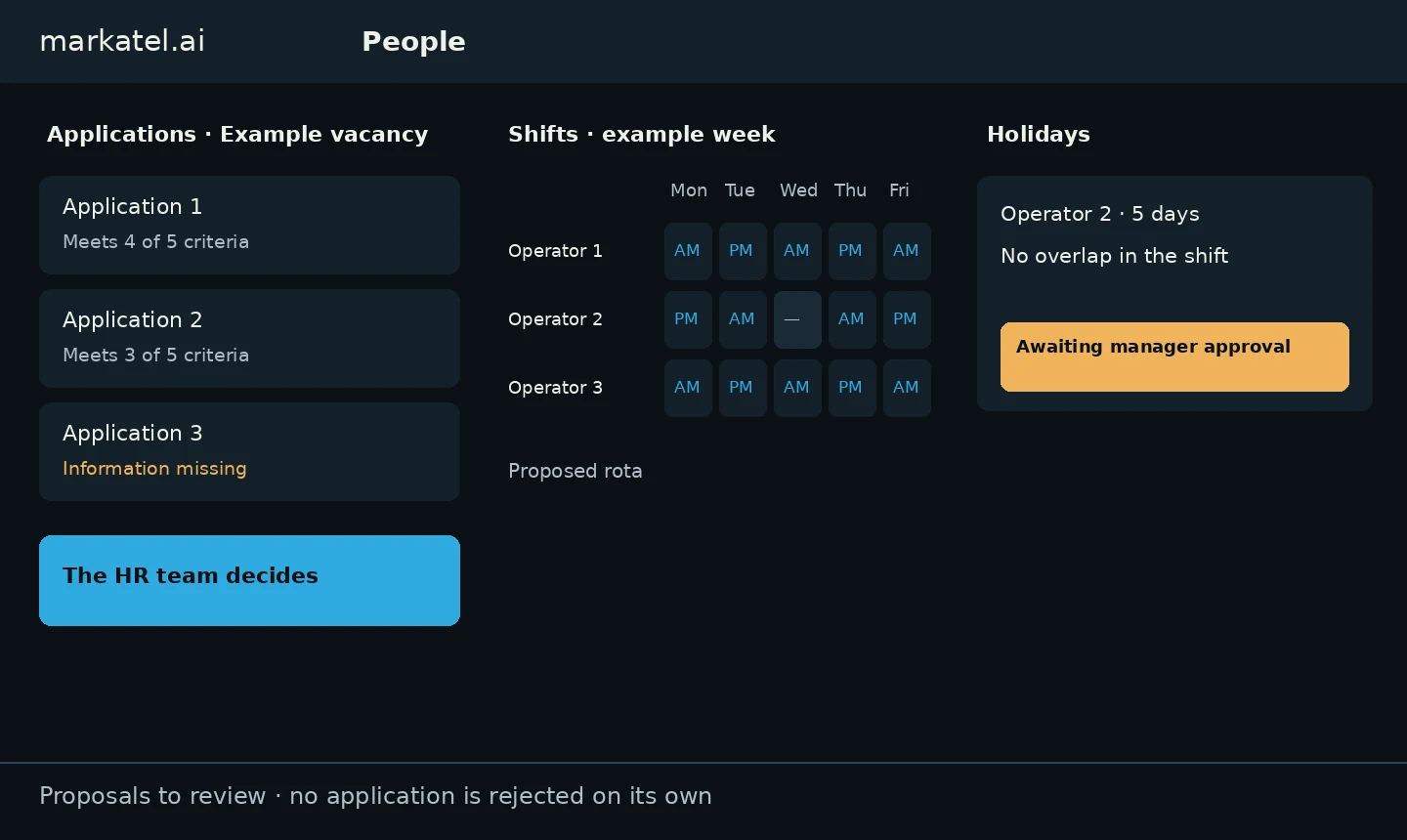Click the 'Awaiting manager approval' badge
The height and width of the screenshot is (840, 1407).
pyautogui.click(x=1174, y=357)
